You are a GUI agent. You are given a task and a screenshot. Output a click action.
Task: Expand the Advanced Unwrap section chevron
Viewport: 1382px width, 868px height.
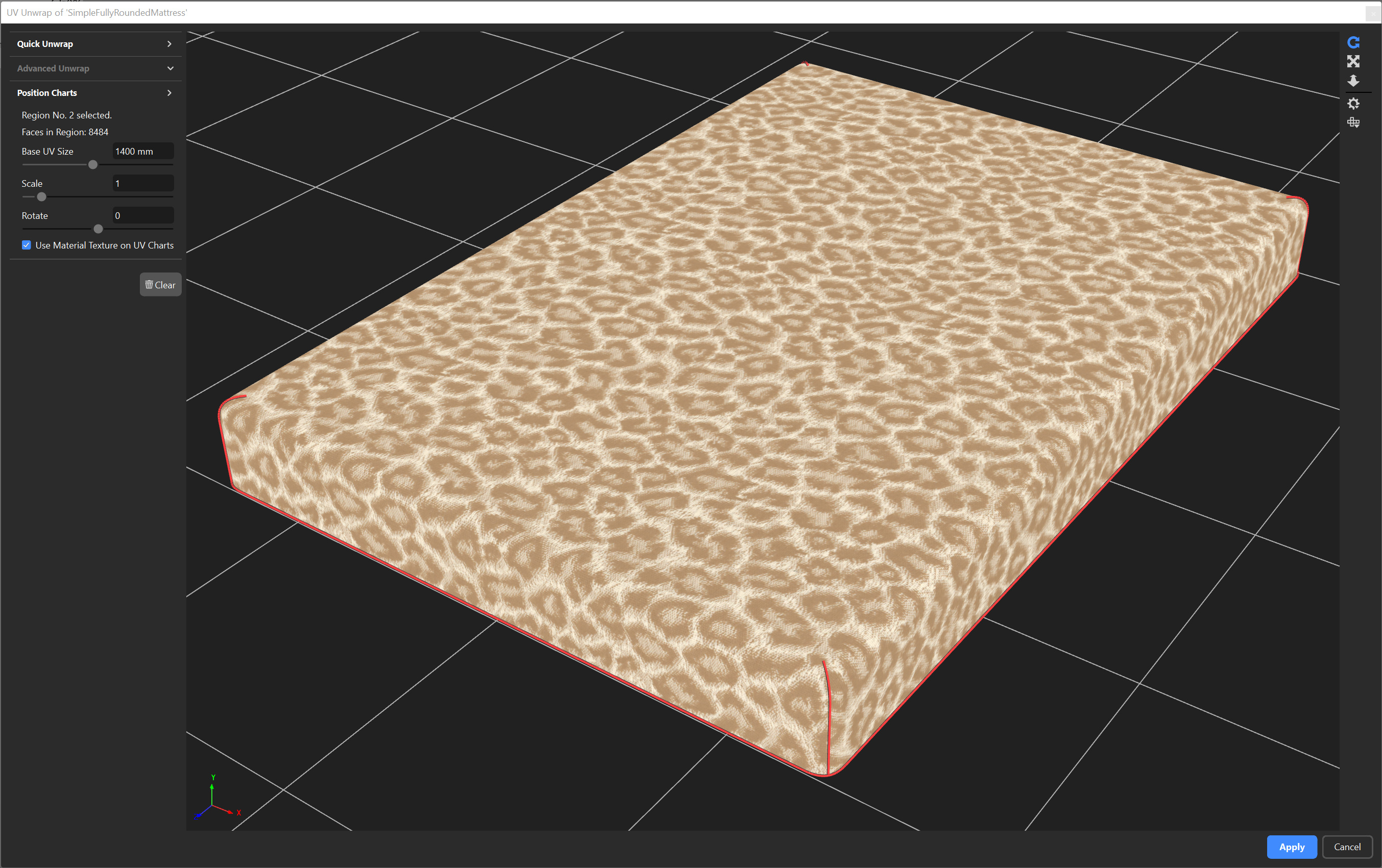pos(170,68)
